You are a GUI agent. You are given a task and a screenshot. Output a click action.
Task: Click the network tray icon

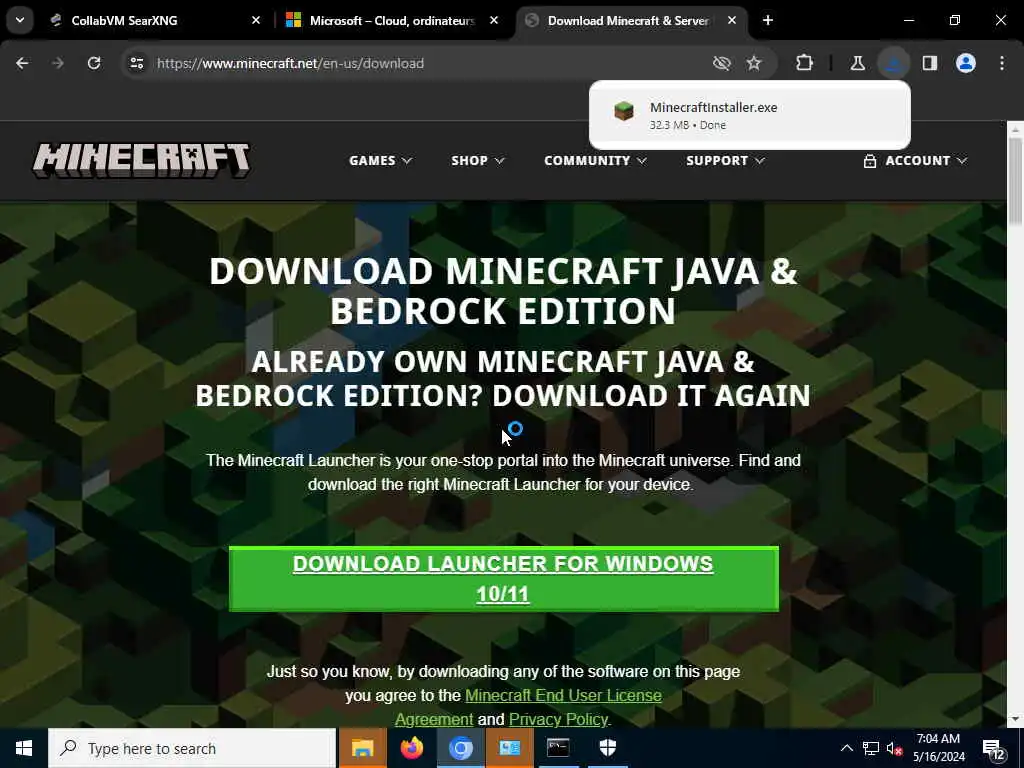coord(871,748)
